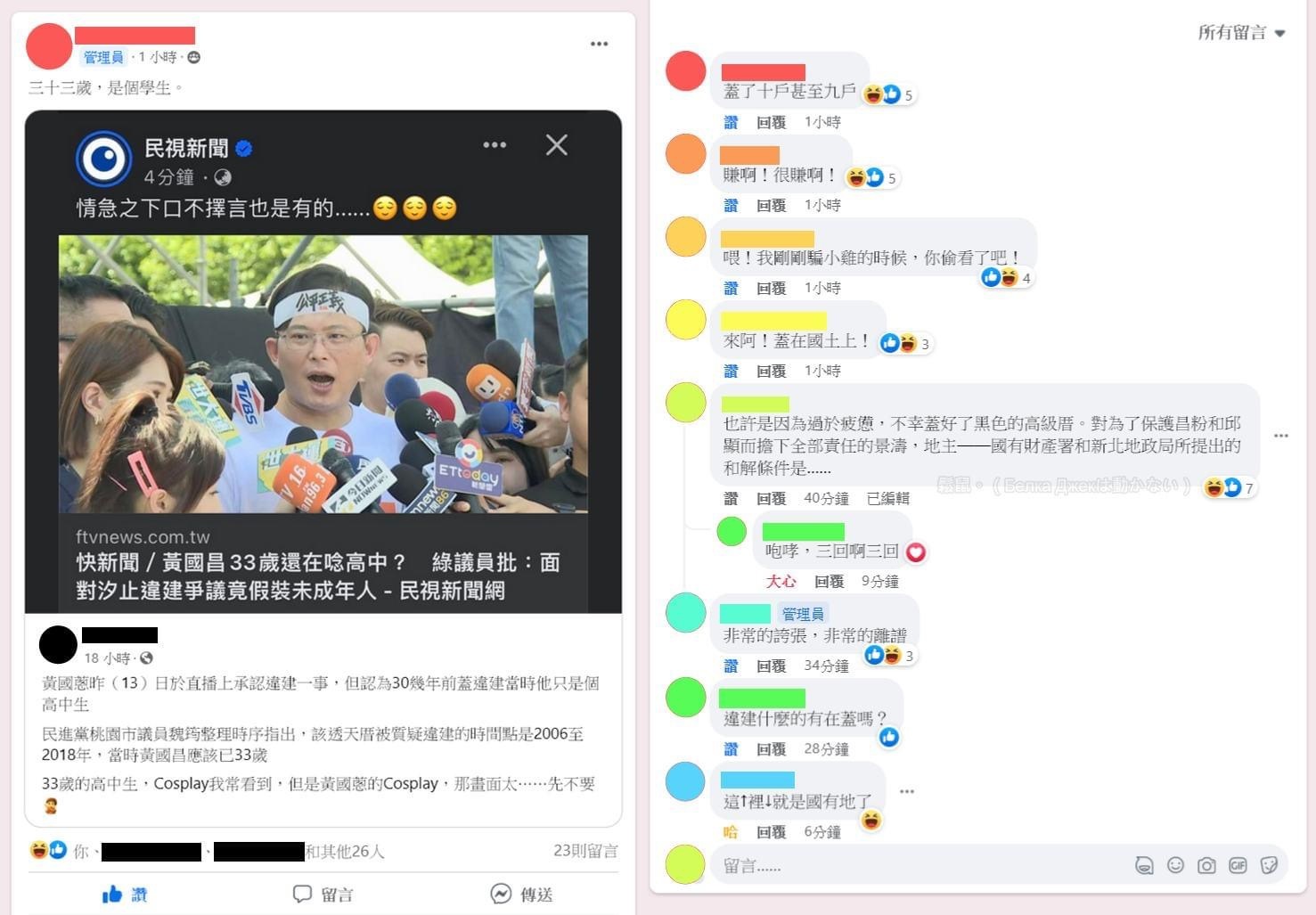
Task: Toggle 讚 on the 賺啊！很賺啊！ comment
Action: point(731,206)
